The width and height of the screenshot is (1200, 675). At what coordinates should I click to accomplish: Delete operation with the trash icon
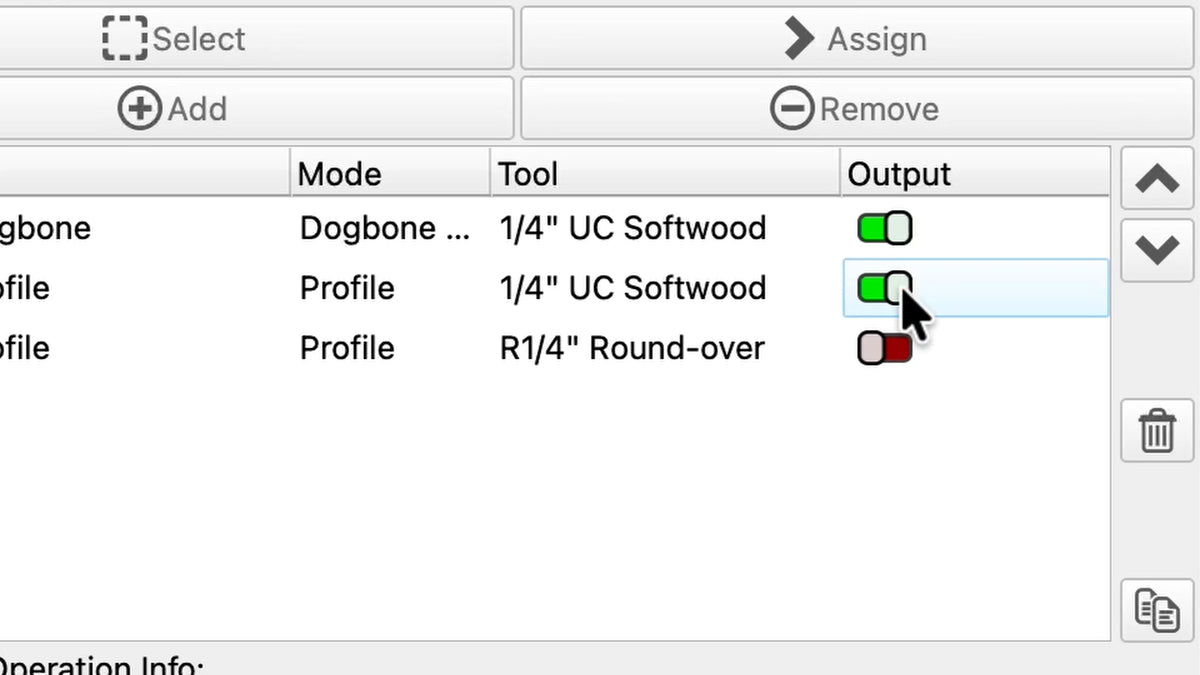1157,431
